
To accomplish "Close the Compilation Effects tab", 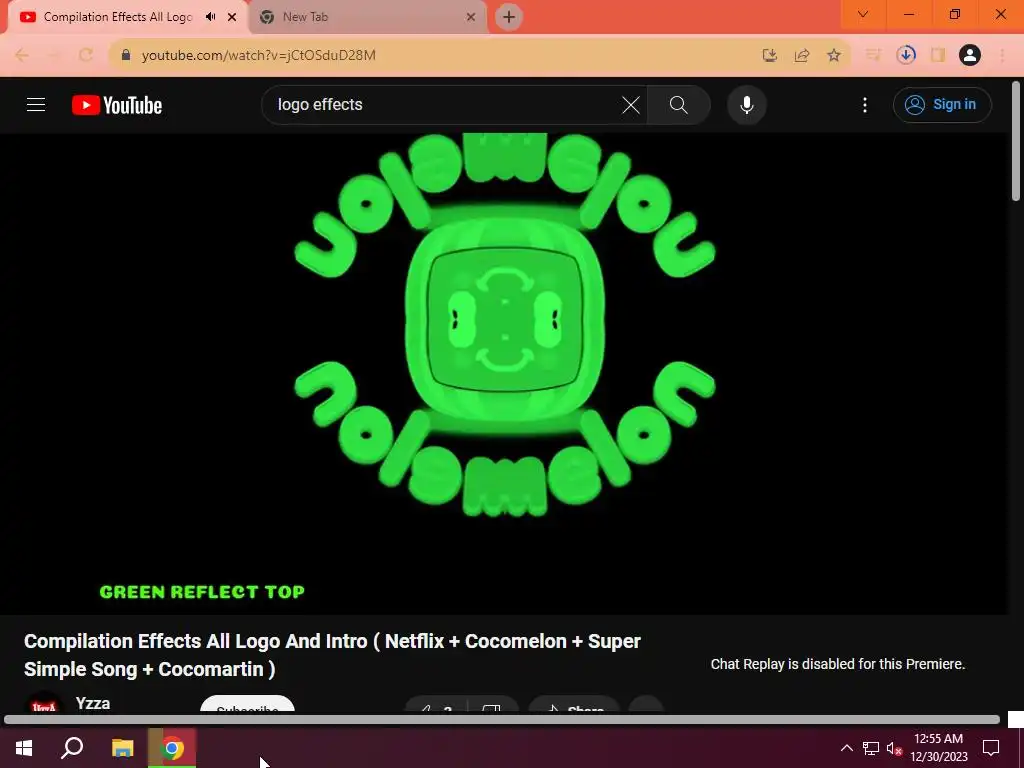I will [232, 17].
